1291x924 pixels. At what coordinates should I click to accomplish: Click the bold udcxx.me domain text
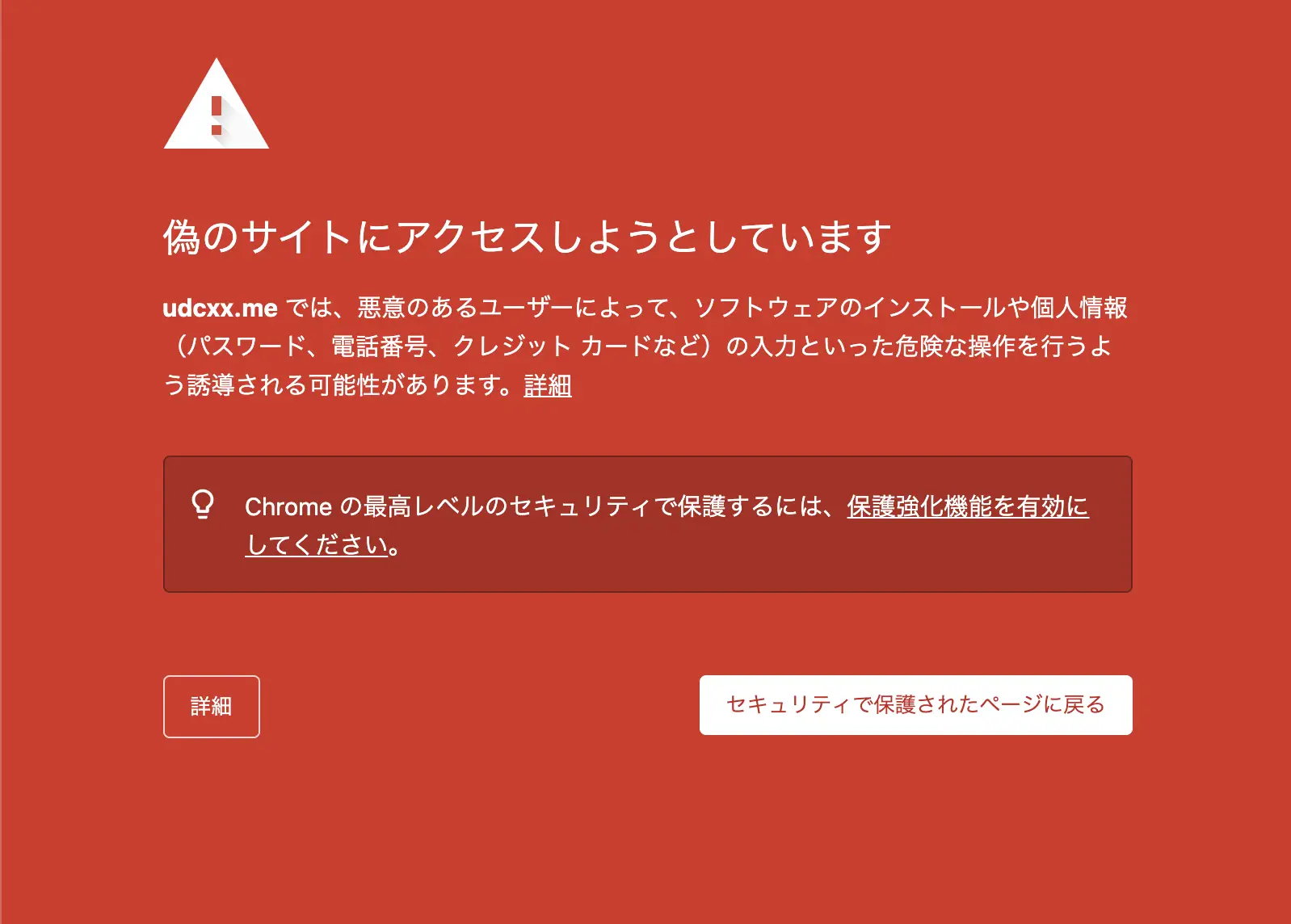[220, 308]
